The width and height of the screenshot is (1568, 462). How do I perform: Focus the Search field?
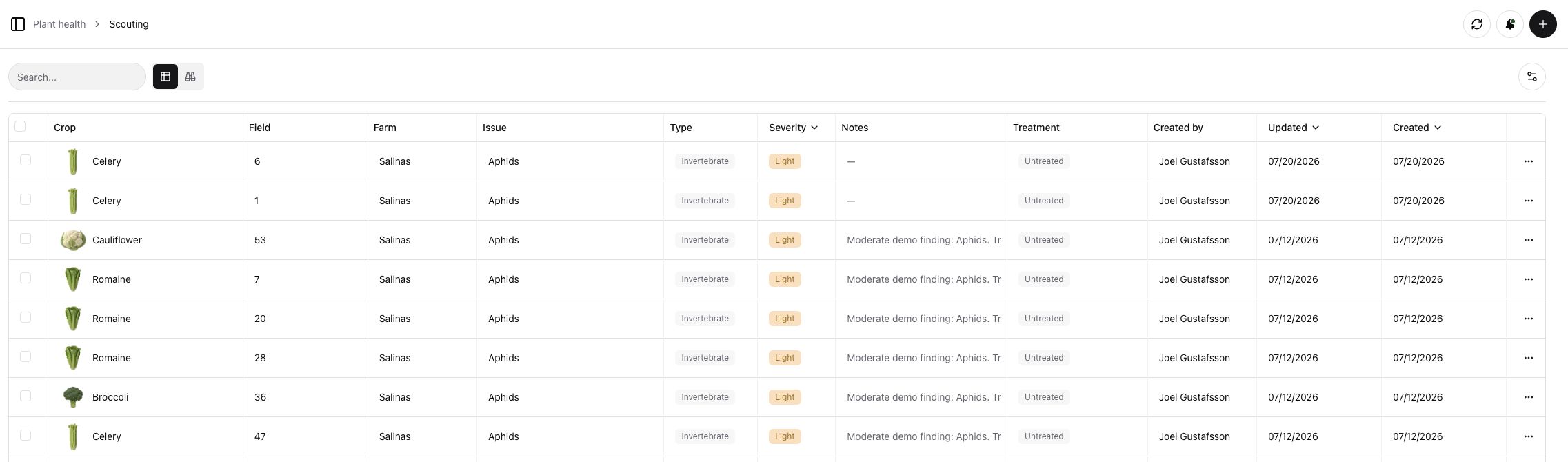77,77
